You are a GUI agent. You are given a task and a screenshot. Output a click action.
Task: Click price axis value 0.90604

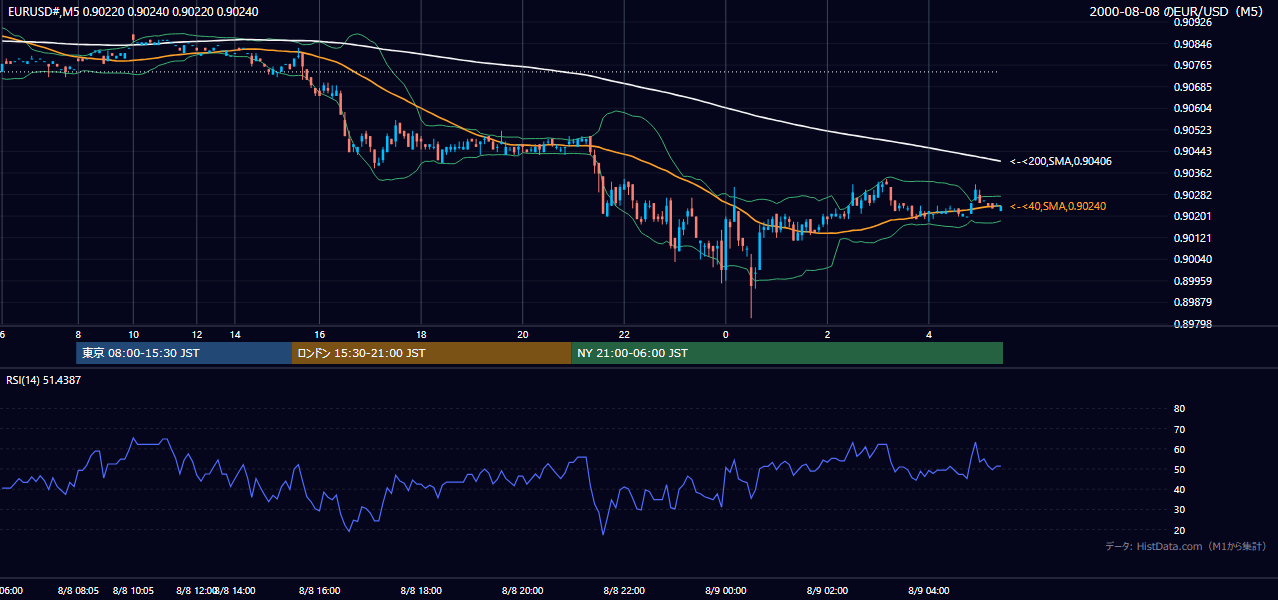(1193, 108)
